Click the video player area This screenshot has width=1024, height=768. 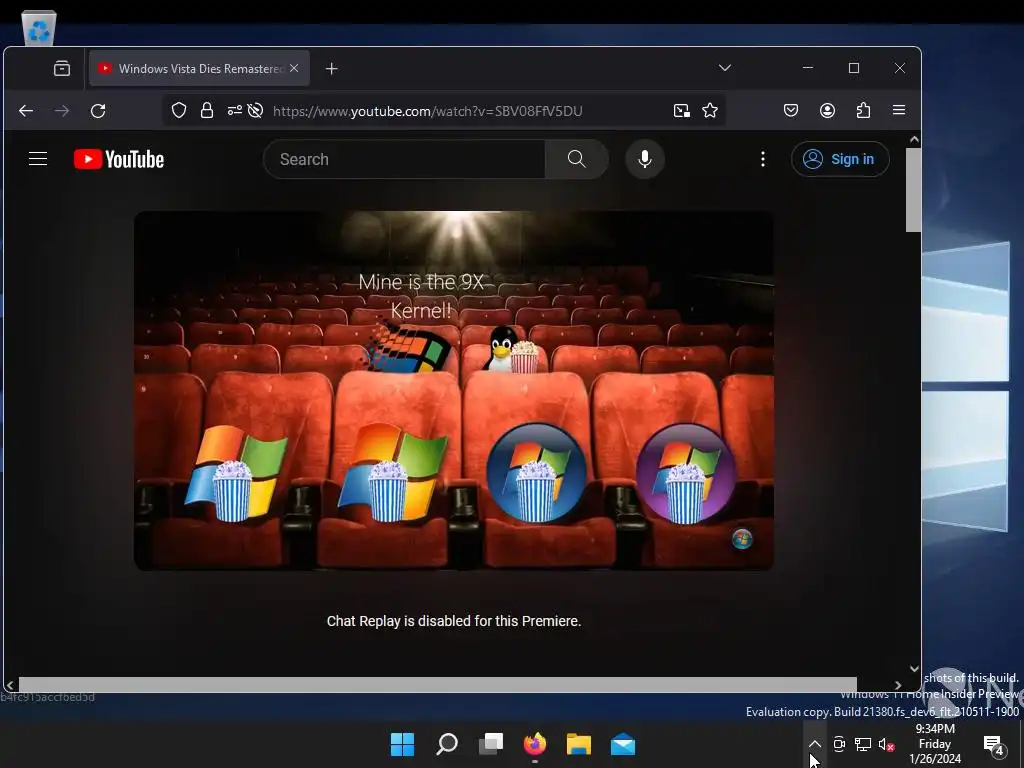coord(454,391)
